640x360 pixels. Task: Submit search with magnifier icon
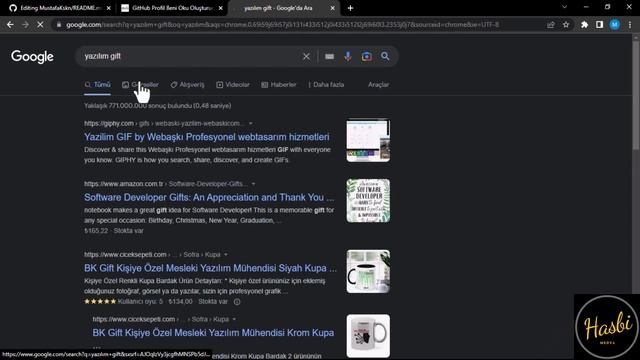point(385,56)
